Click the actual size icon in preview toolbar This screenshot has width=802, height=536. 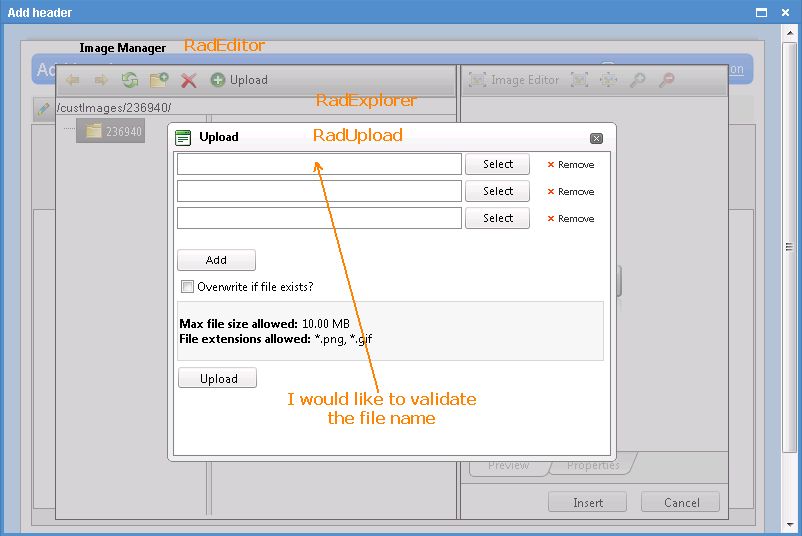(x=609, y=80)
